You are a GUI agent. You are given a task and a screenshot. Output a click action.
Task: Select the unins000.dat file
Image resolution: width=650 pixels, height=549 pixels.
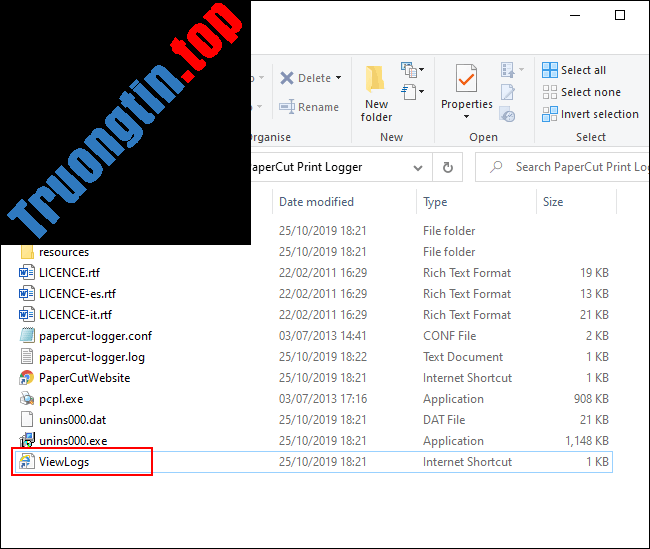tap(73, 420)
